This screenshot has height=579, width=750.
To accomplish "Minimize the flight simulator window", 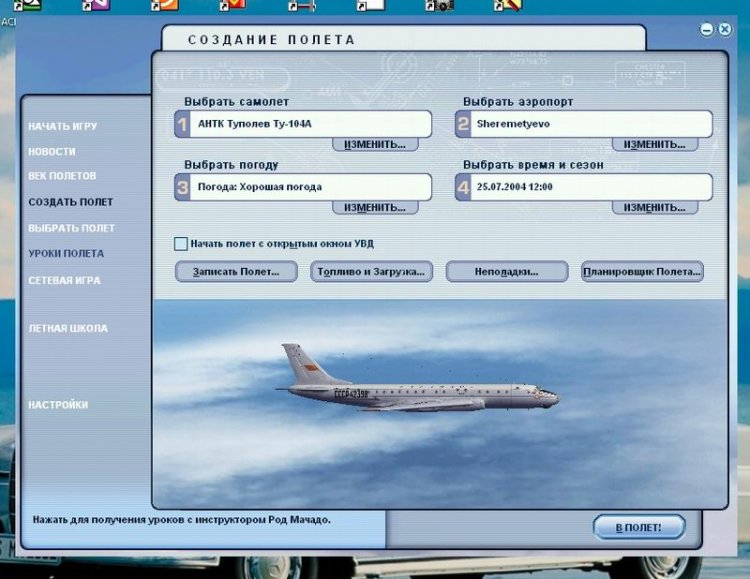I will 707,30.
